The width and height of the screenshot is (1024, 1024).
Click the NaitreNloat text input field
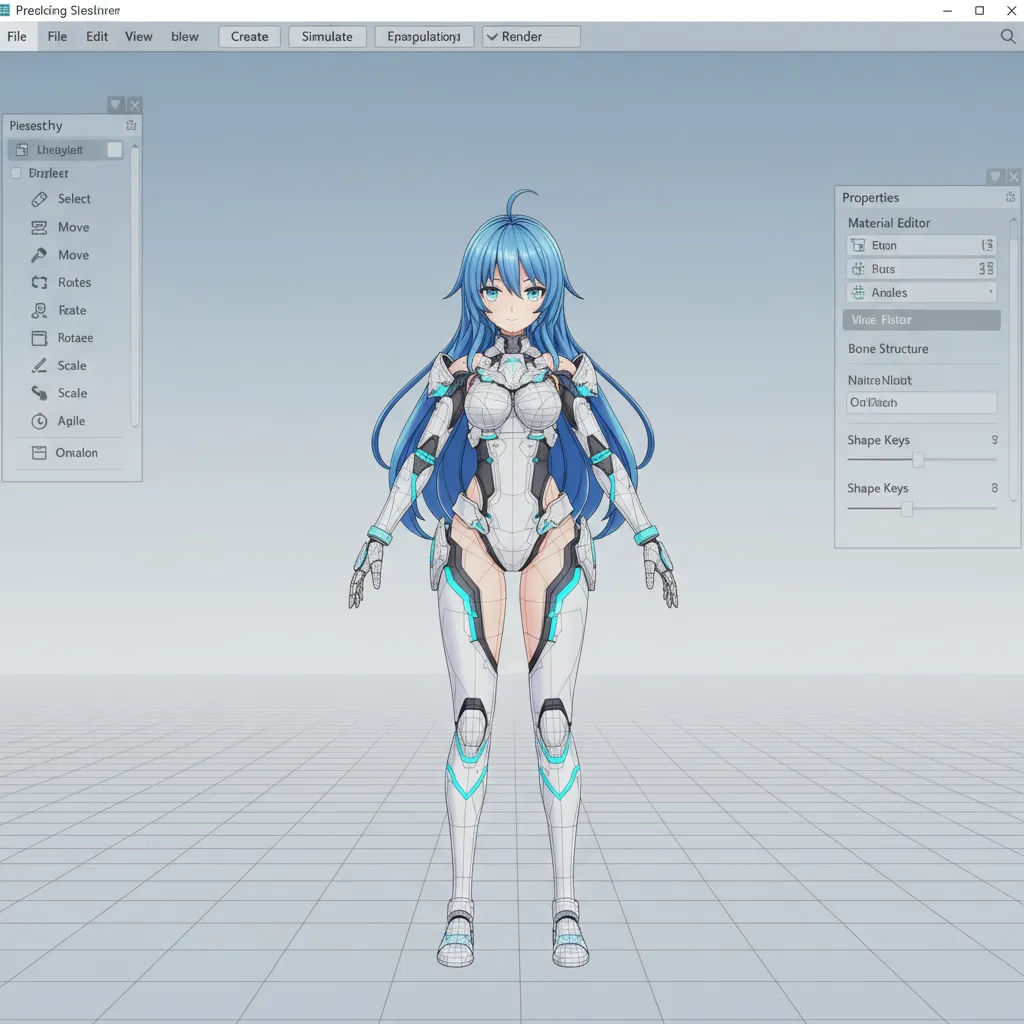(921, 402)
